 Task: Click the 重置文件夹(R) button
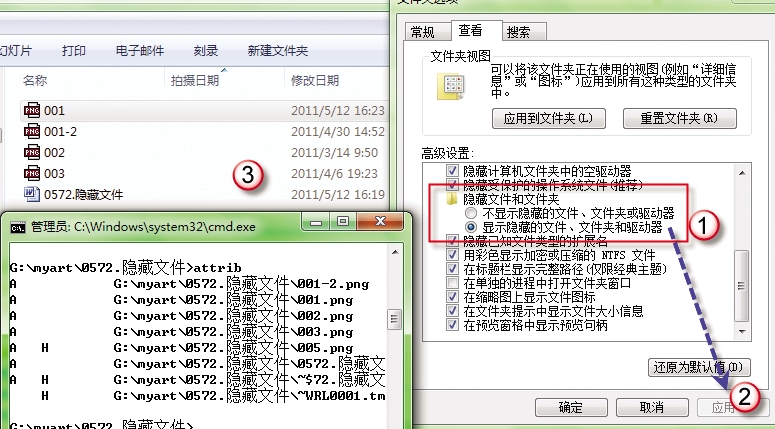coord(680,119)
